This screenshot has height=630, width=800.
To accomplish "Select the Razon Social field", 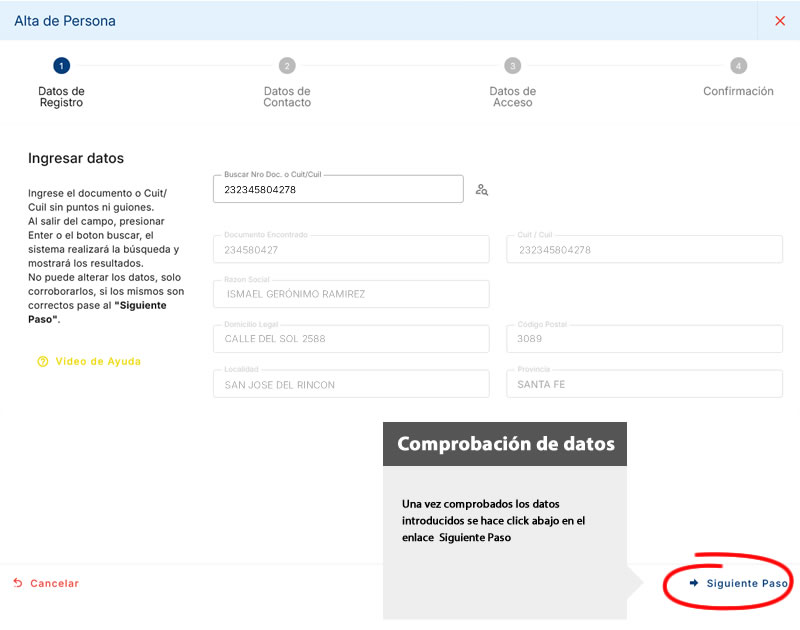I will (351, 294).
